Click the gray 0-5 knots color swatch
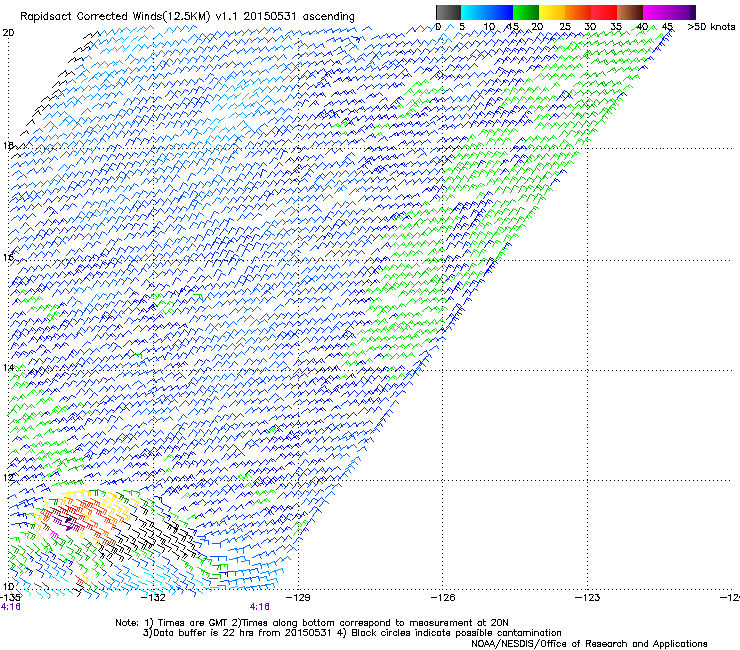Viewport: 740px width, 650px height. coord(448,12)
